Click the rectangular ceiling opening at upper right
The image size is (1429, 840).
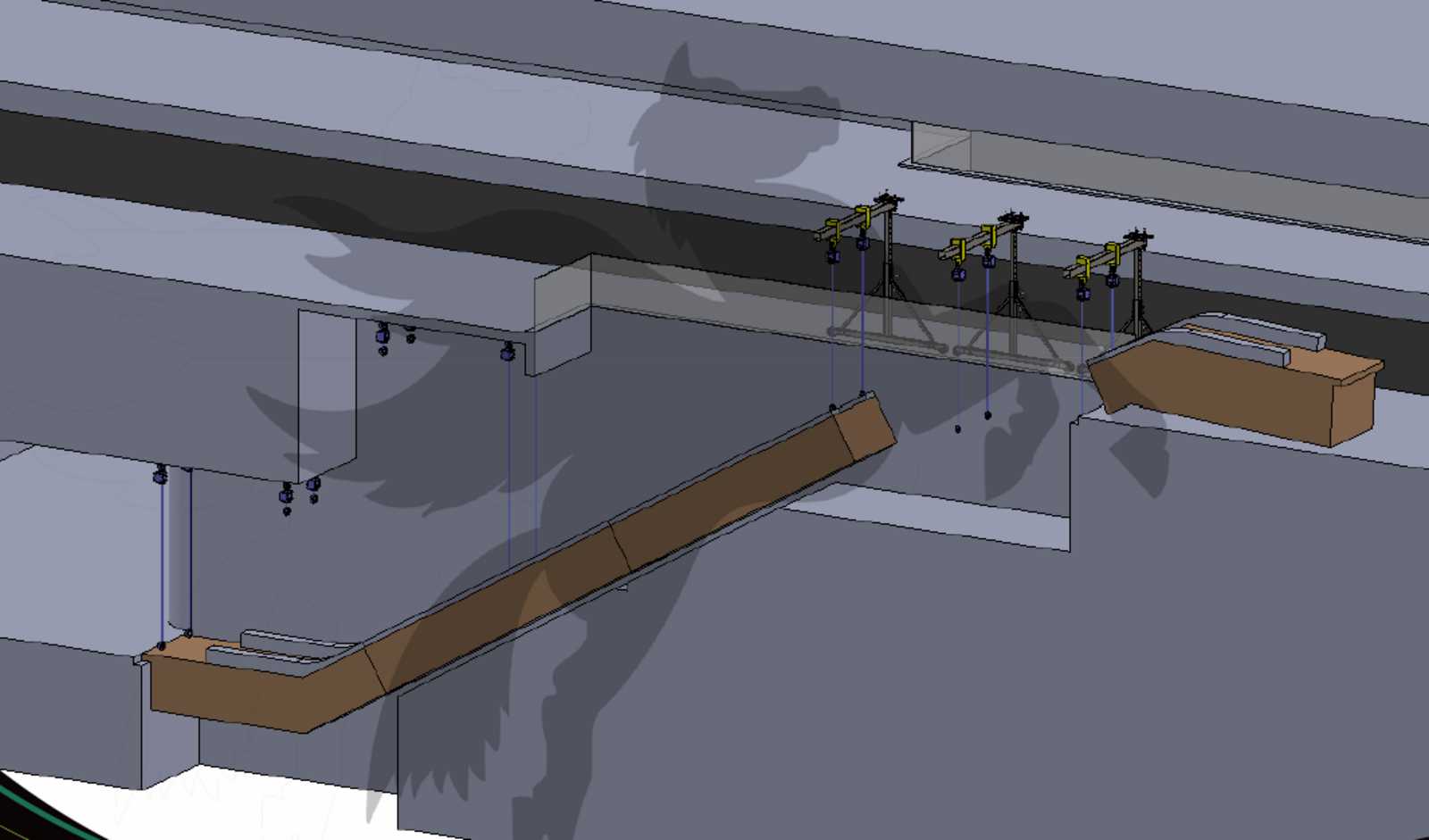pos(941,145)
